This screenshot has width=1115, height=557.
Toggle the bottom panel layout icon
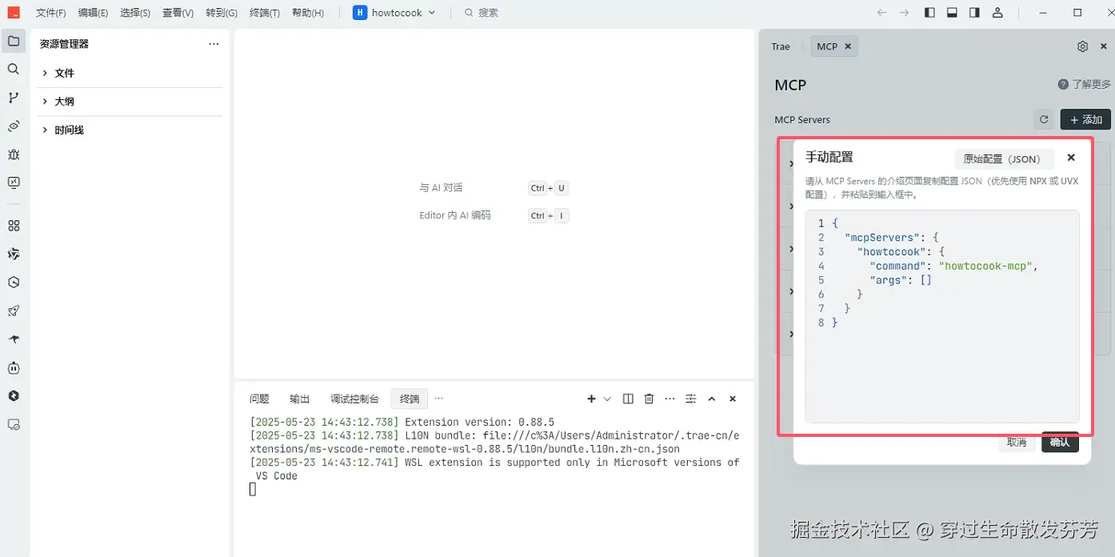(952, 13)
